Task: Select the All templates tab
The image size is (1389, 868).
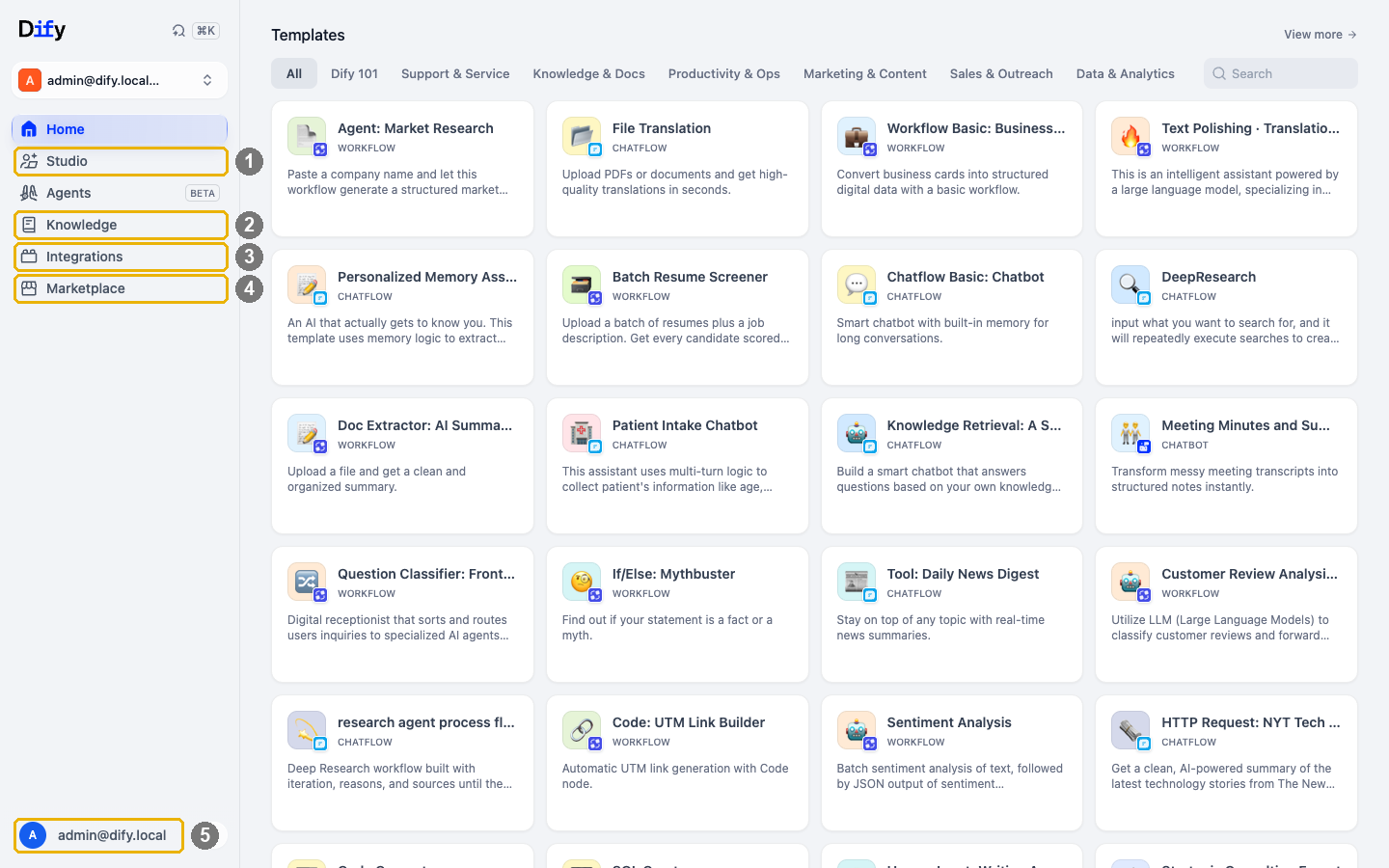Action: 294,73
